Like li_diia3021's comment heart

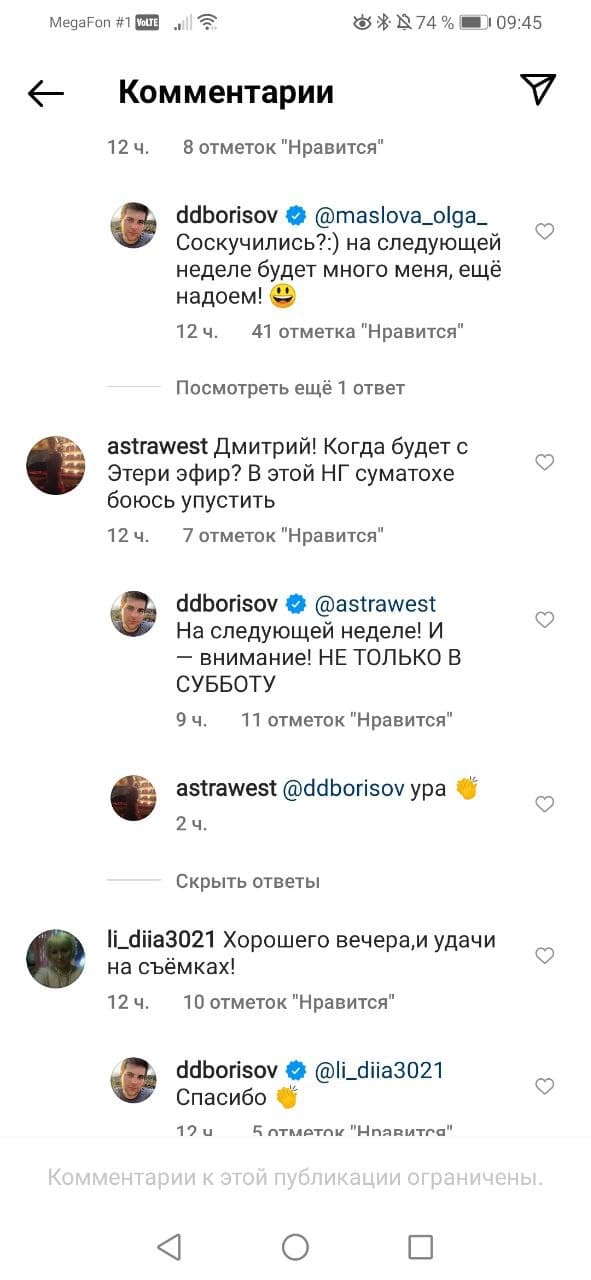point(544,956)
